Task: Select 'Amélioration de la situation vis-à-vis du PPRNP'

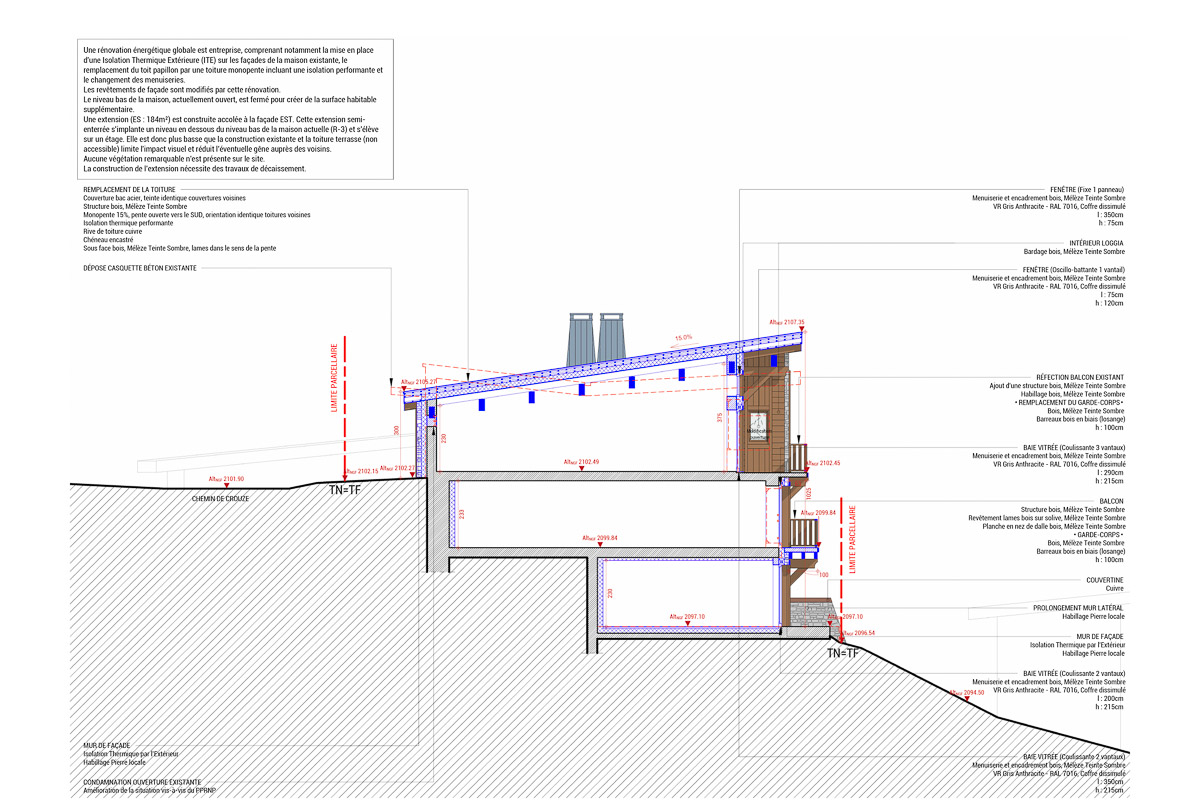Action: [x=149, y=791]
